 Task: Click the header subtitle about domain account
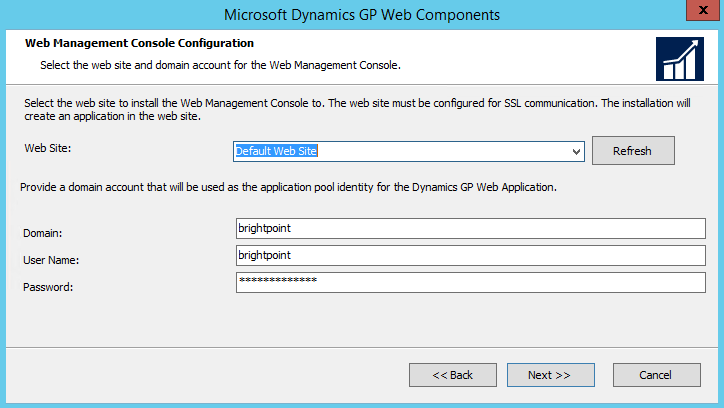click(220, 65)
